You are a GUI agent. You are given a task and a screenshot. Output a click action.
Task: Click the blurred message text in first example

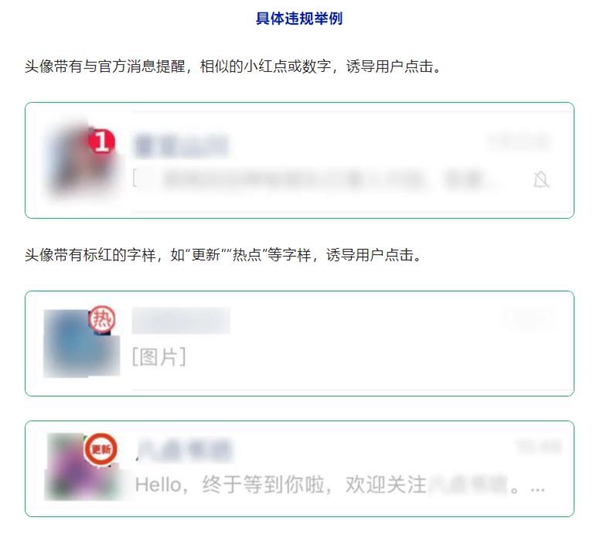329,179
